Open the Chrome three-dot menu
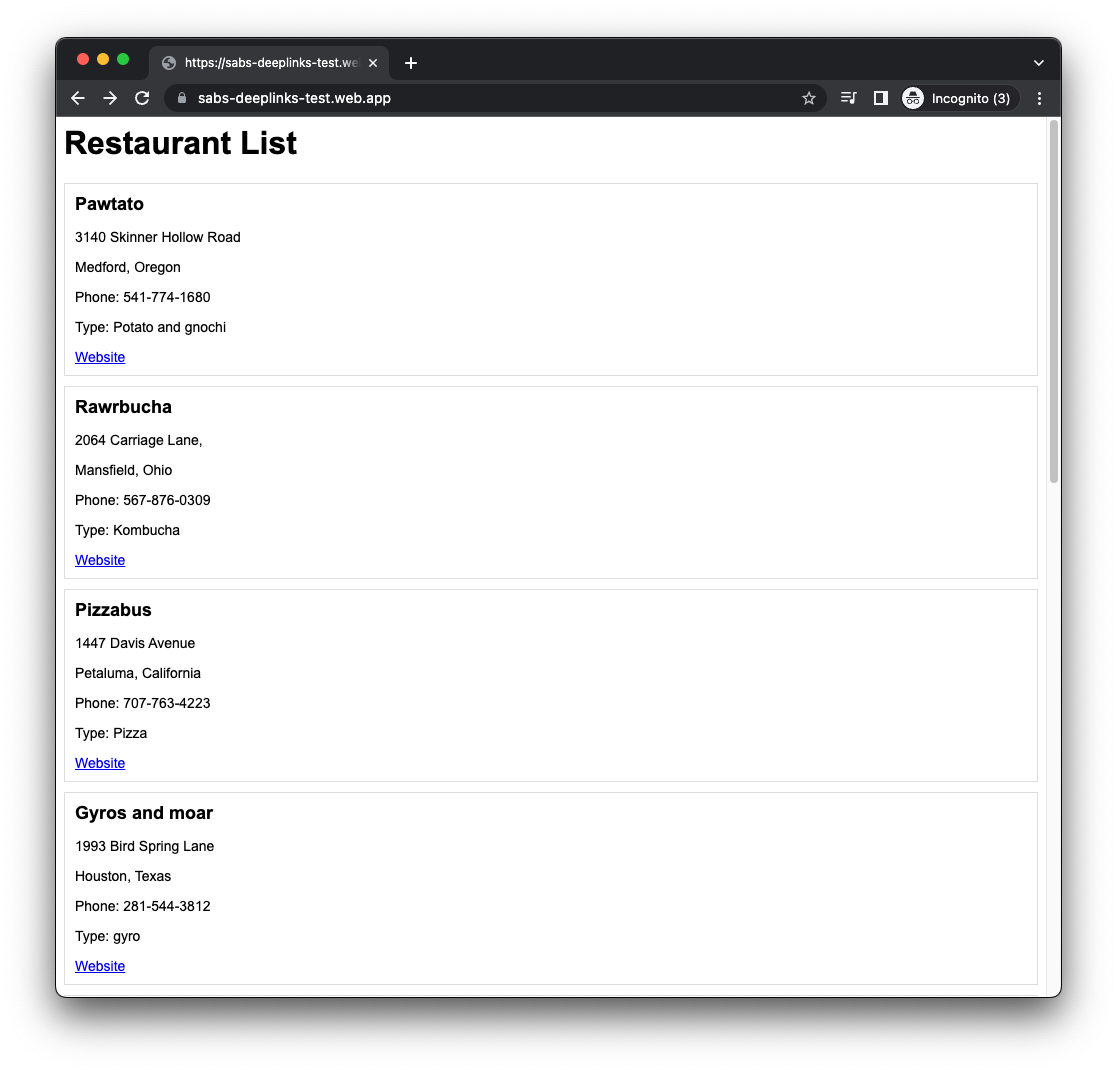 (1039, 98)
